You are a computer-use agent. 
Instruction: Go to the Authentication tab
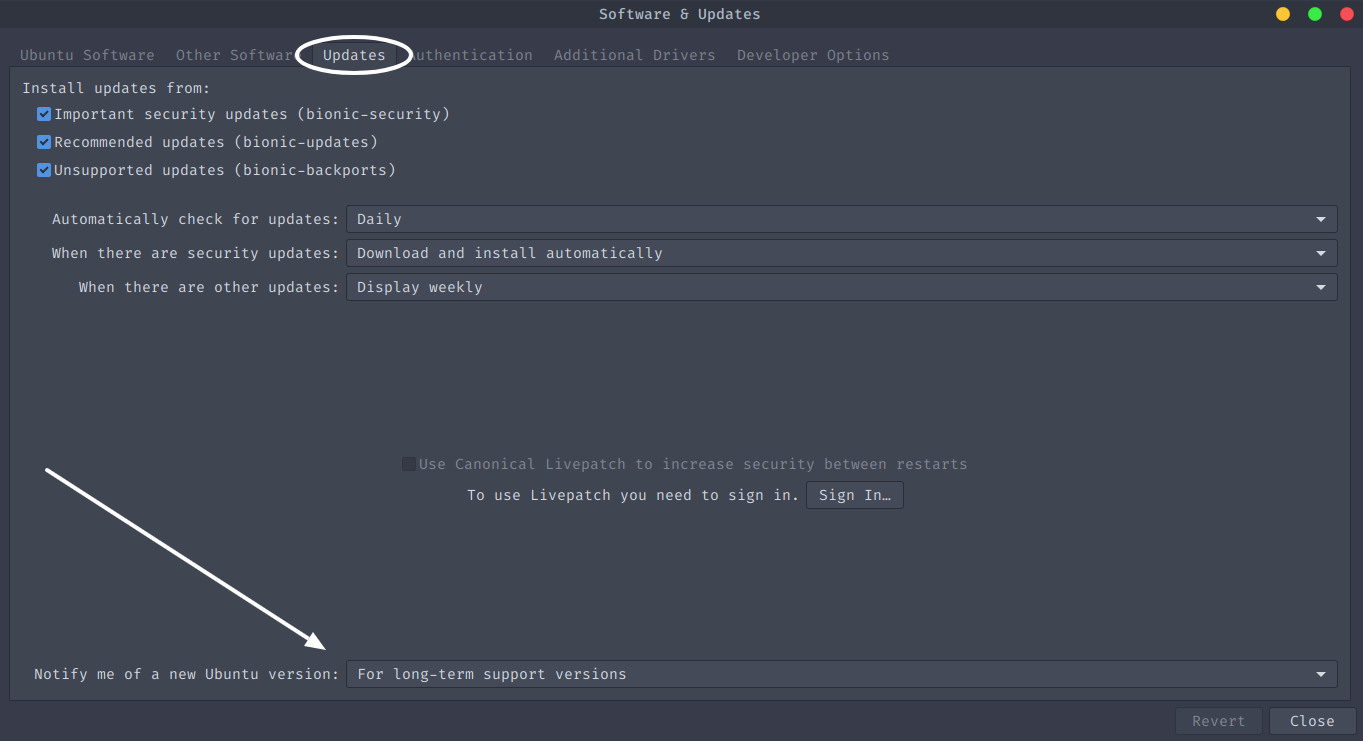pyautogui.click(x=470, y=55)
